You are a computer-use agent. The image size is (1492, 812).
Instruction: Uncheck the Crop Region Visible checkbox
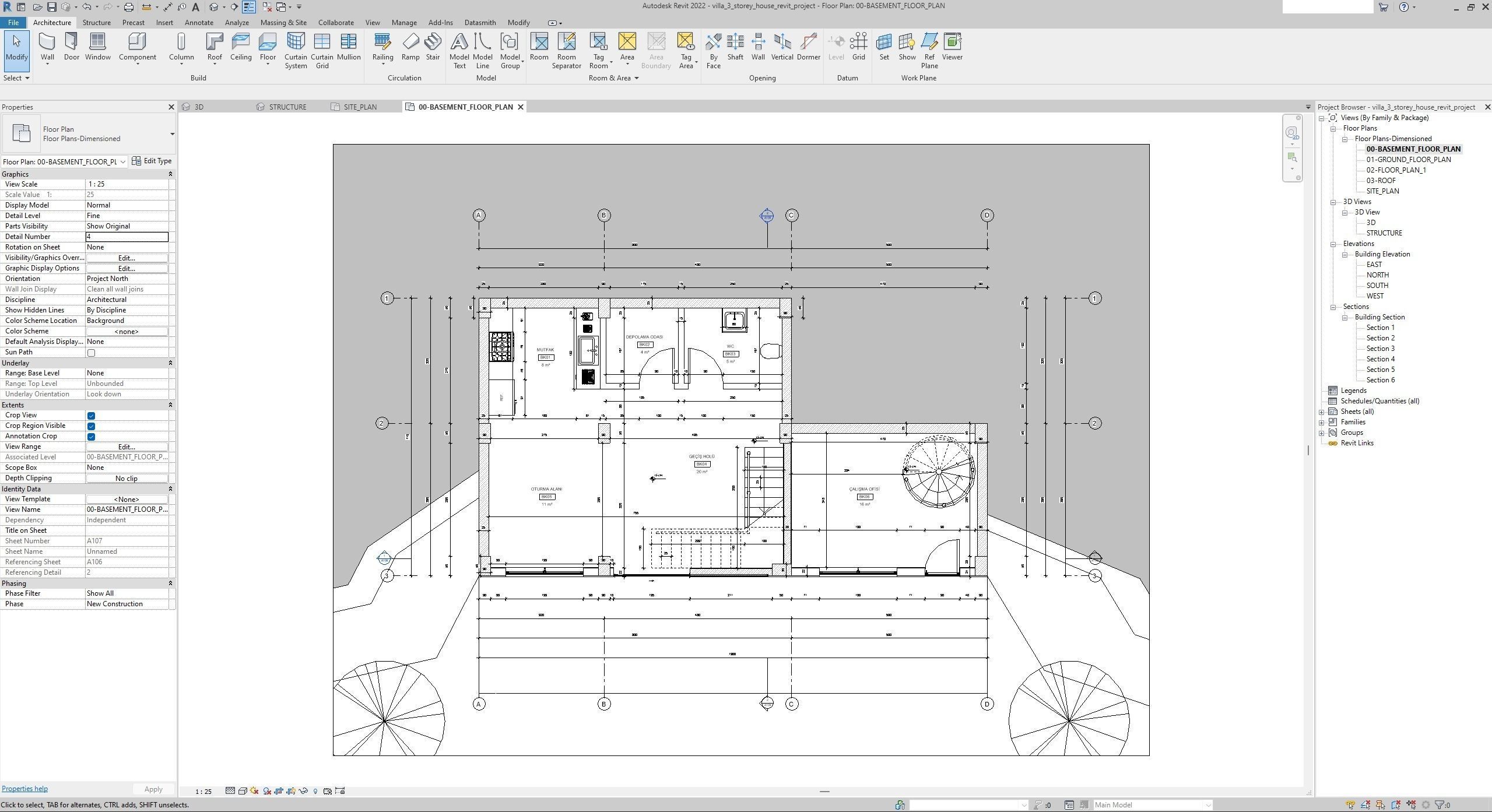(91, 426)
